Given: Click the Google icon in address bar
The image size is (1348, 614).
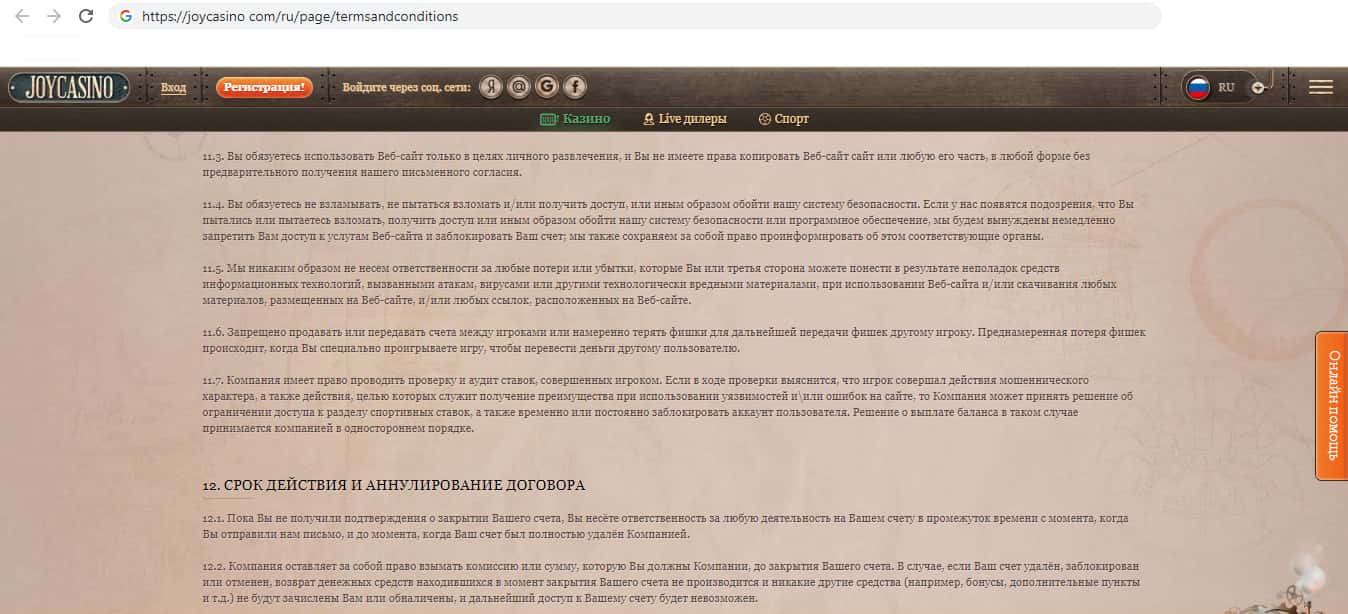Looking at the screenshot, I should pyautogui.click(x=125, y=17).
